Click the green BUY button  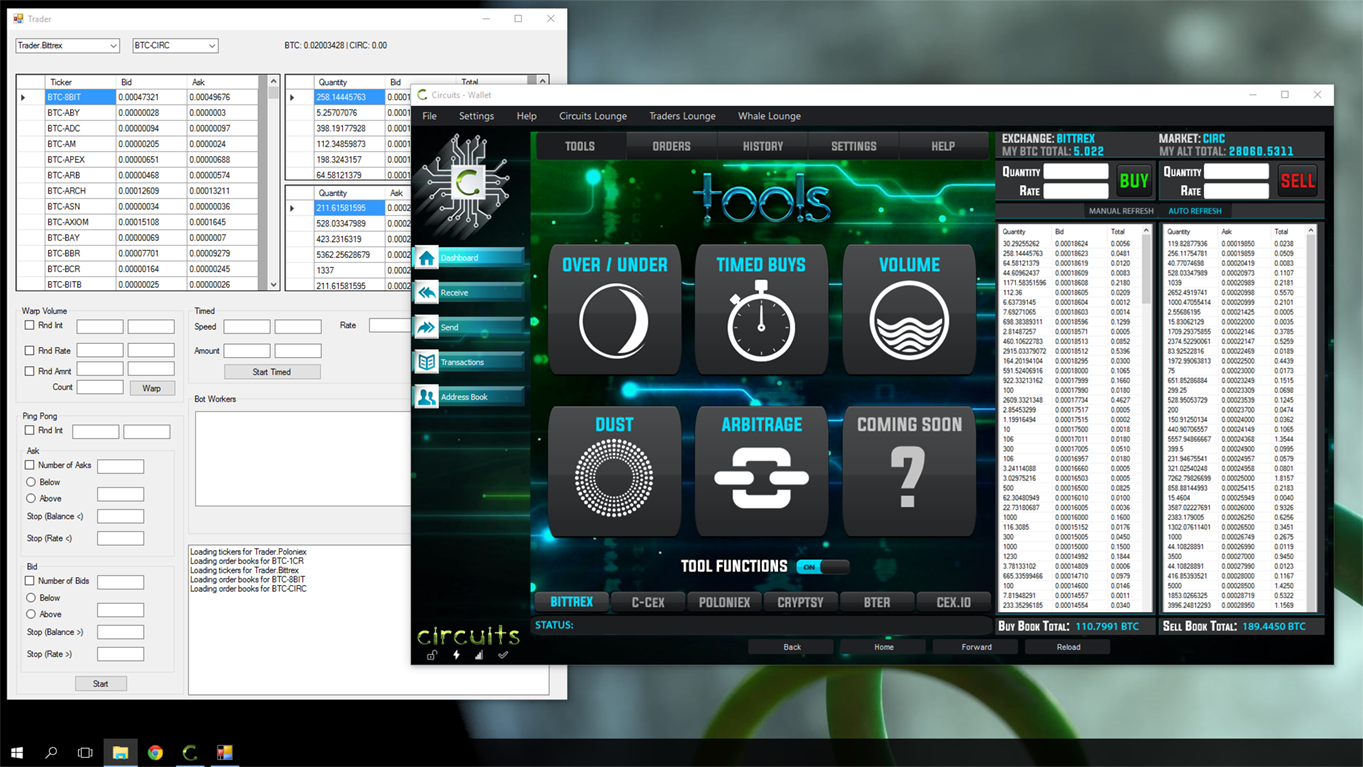(1134, 181)
